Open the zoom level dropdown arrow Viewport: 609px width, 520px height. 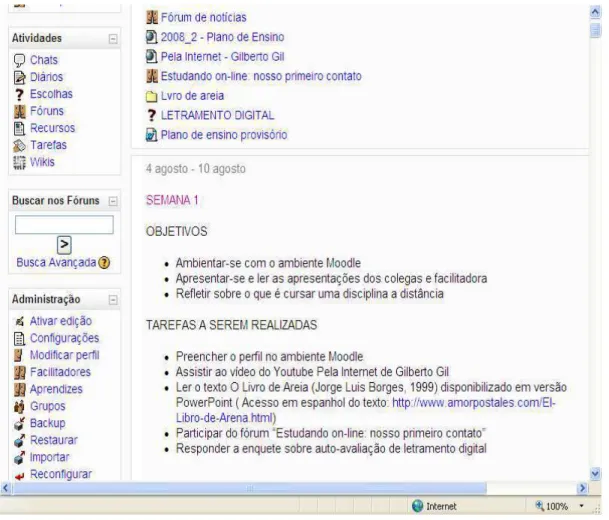pyautogui.click(x=582, y=506)
